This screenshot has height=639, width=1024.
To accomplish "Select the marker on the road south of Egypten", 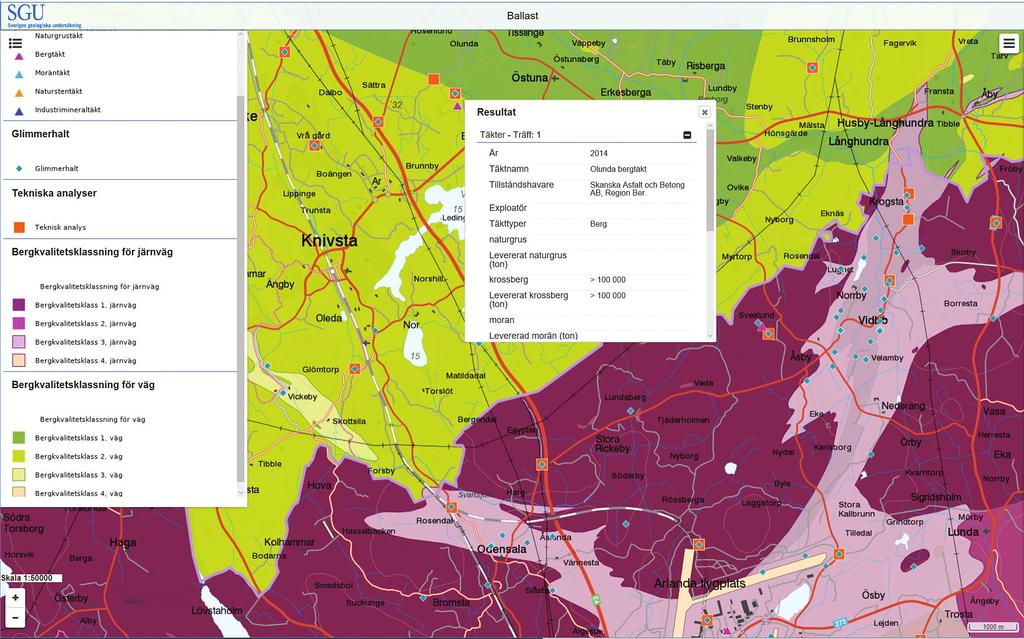I will 541,464.
